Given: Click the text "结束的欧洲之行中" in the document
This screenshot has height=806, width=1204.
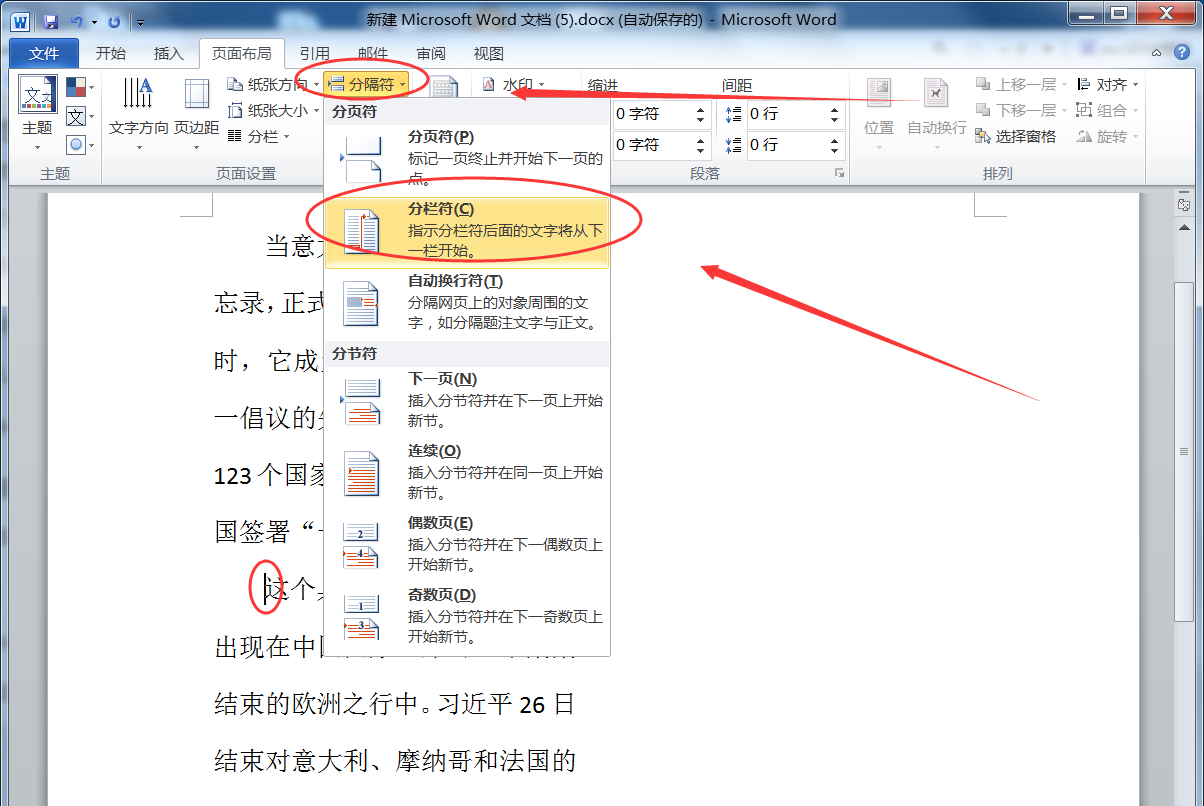Looking at the screenshot, I should click(316, 704).
